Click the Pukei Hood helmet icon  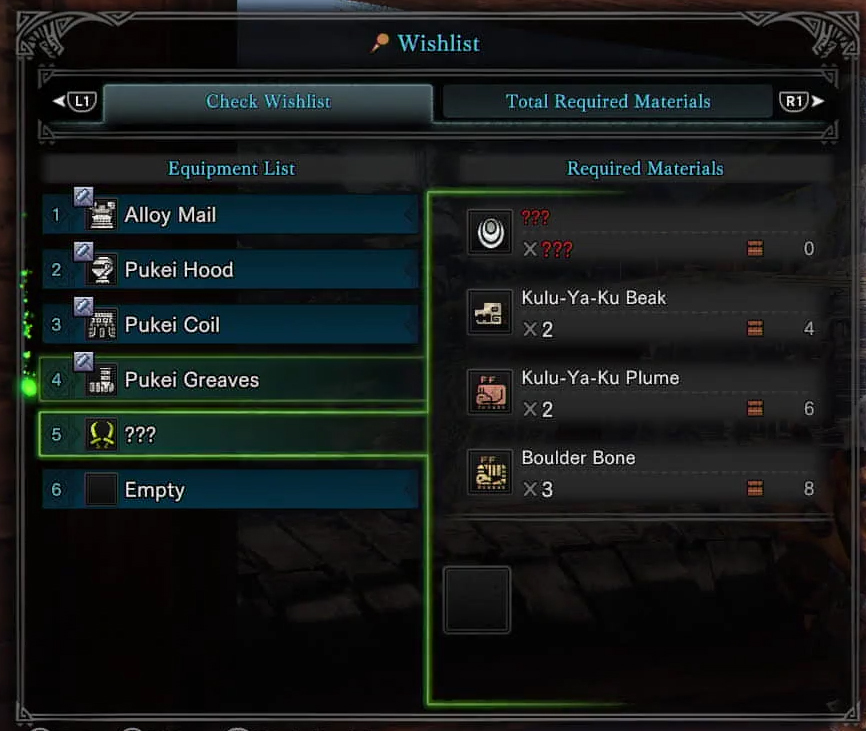click(102, 269)
